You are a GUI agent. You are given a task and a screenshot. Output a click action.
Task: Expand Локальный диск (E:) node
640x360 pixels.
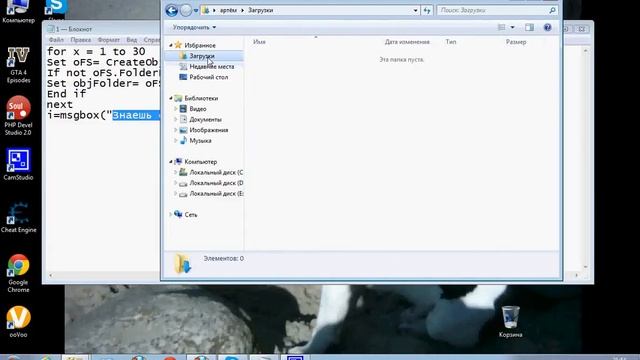point(176,194)
